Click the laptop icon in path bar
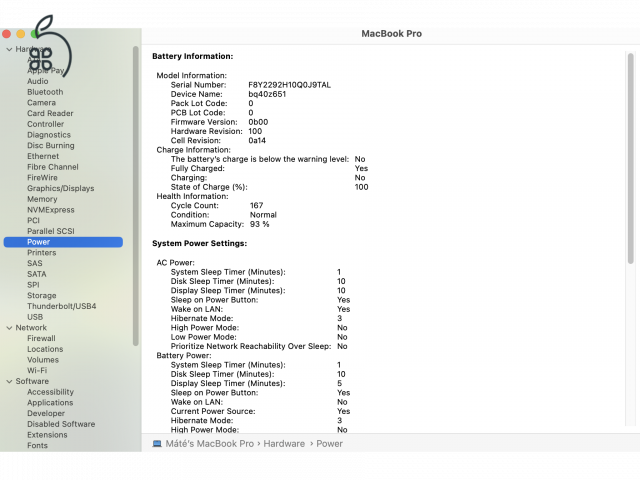The image size is (640, 480). [157, 444]
